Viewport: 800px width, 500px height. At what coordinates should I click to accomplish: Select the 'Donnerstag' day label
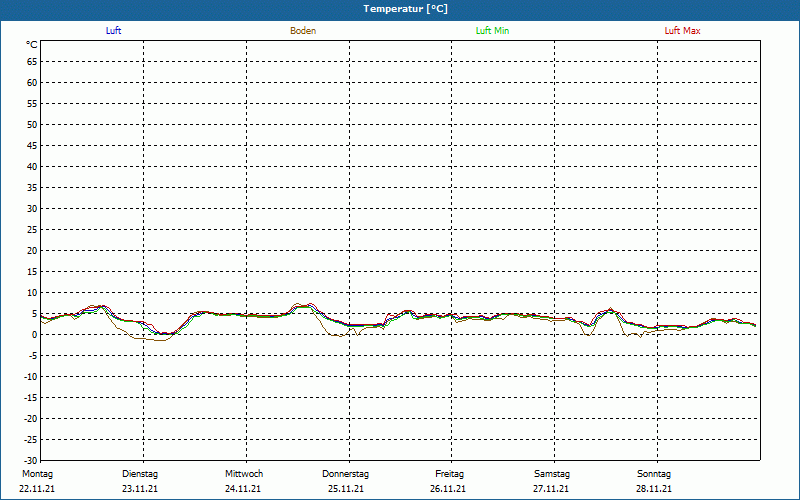point(345,474)
